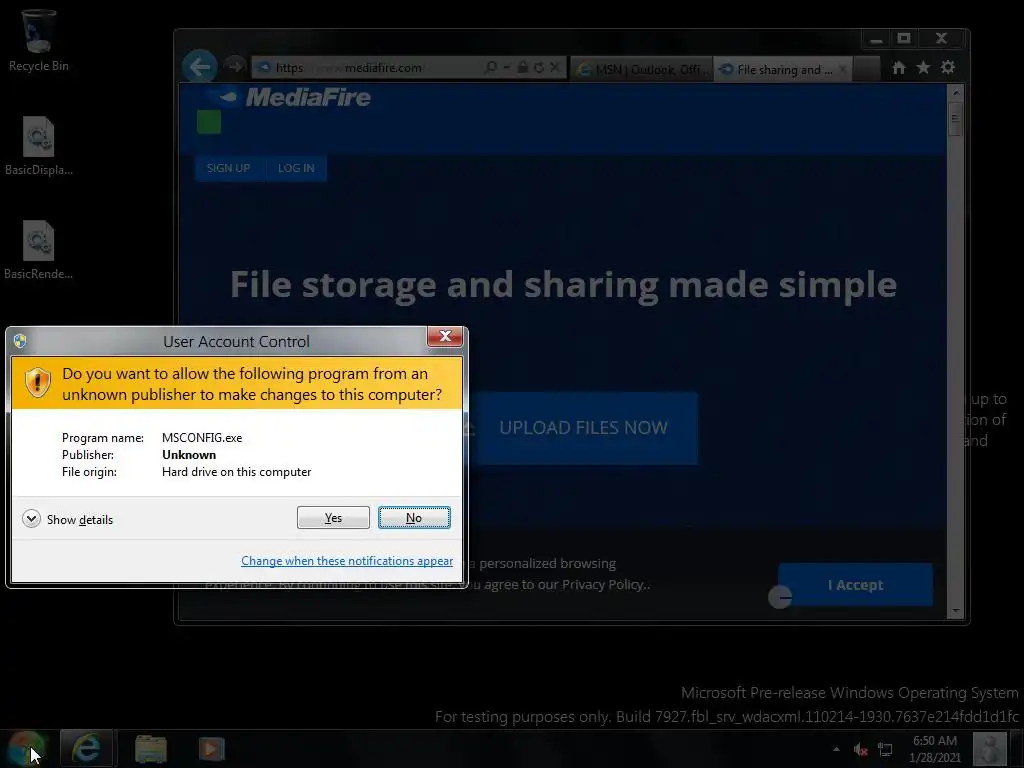This screenshot has height=768, width=1024.
Task: Open the Tools gear in Internet Explorer
Action: pyautogui.click(x=948, y=67)
